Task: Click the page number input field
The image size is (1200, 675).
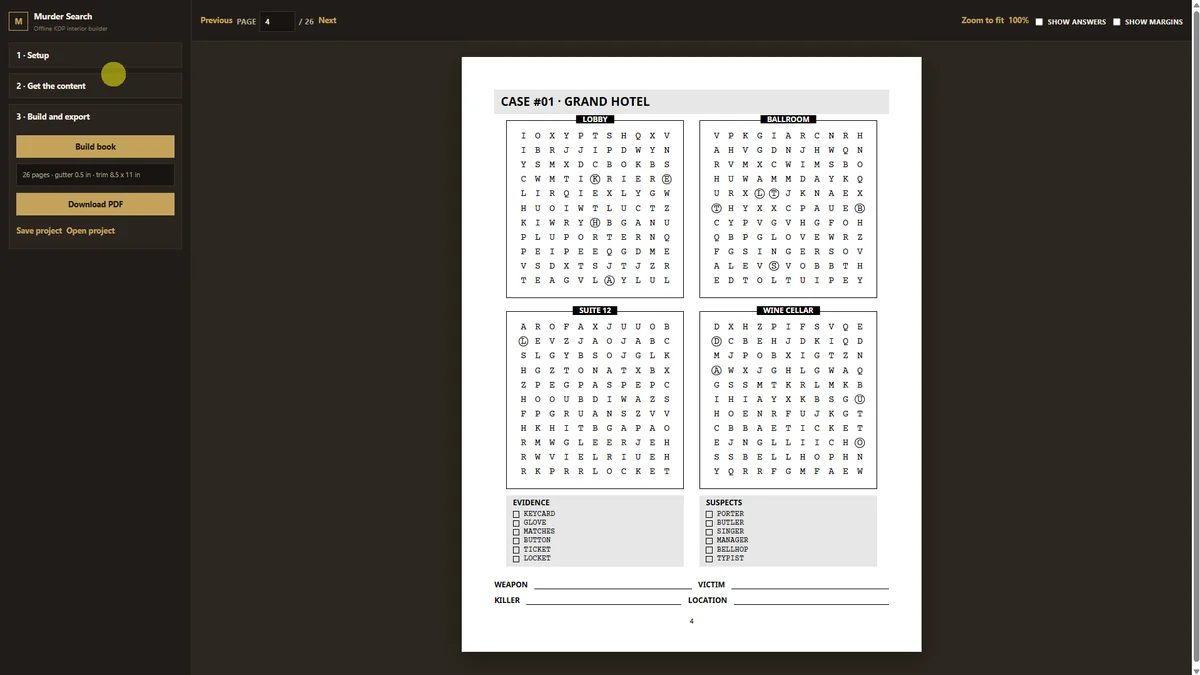Action: coord(277,21)
